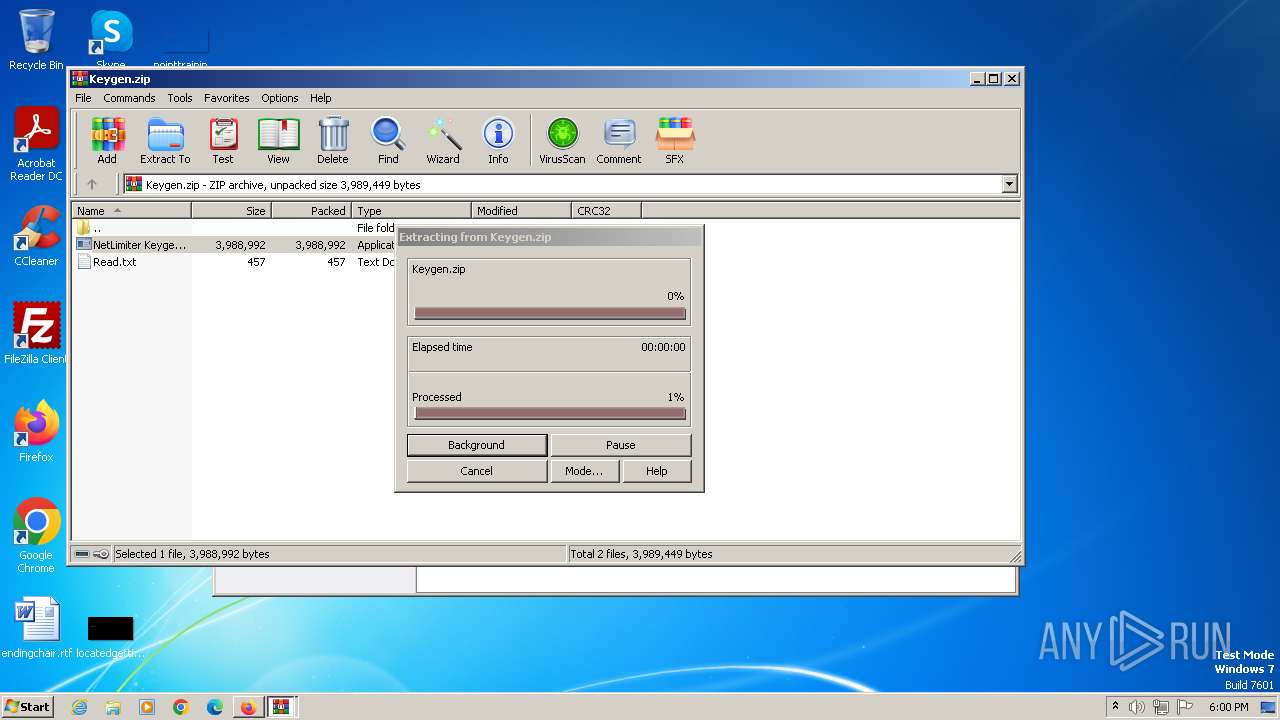Open the Skype desktop shortcut
The height and width of the screenshot is (720, 1280).
[x=111, y=40]
